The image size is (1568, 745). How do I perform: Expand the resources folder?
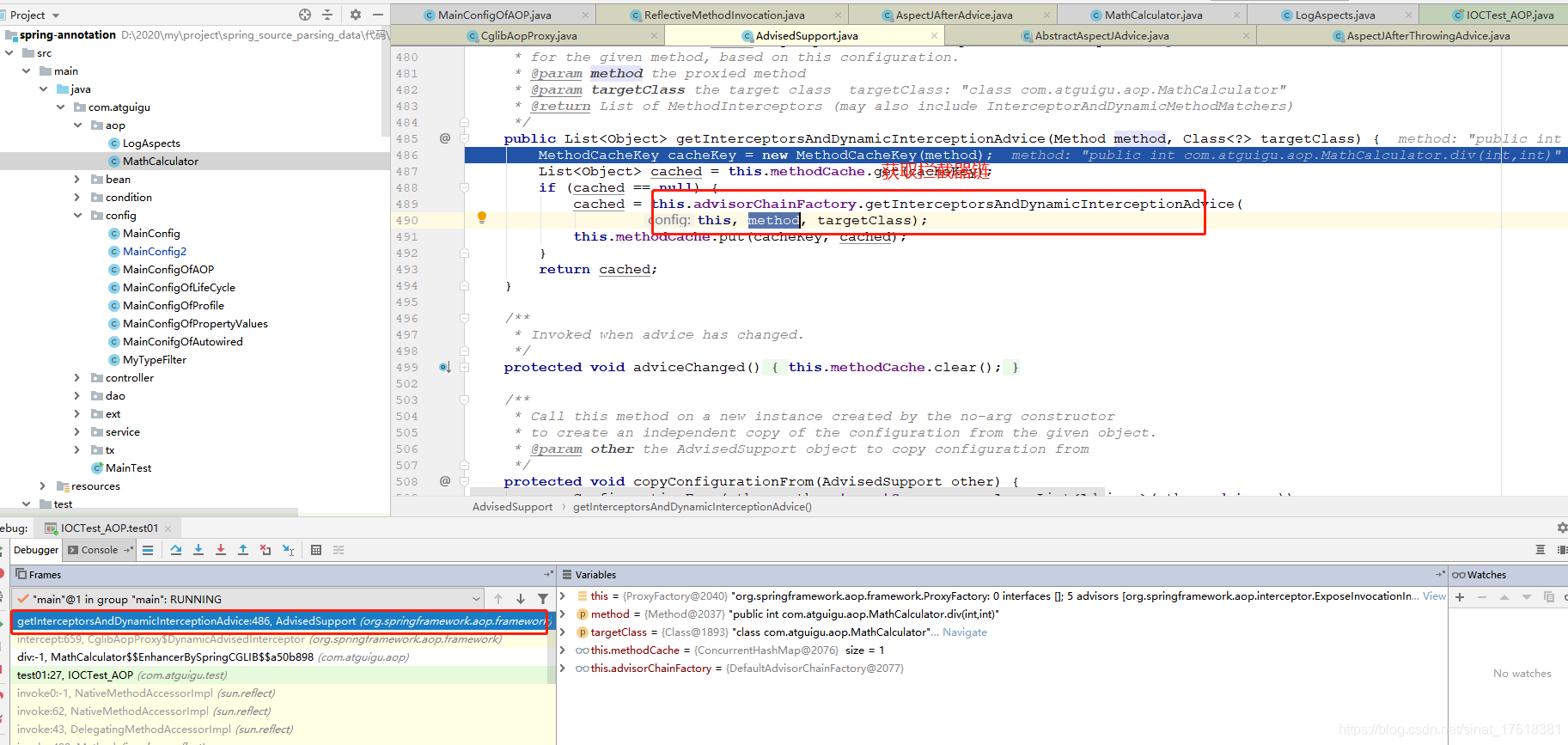pyautogui.click(x=43, y=486)
